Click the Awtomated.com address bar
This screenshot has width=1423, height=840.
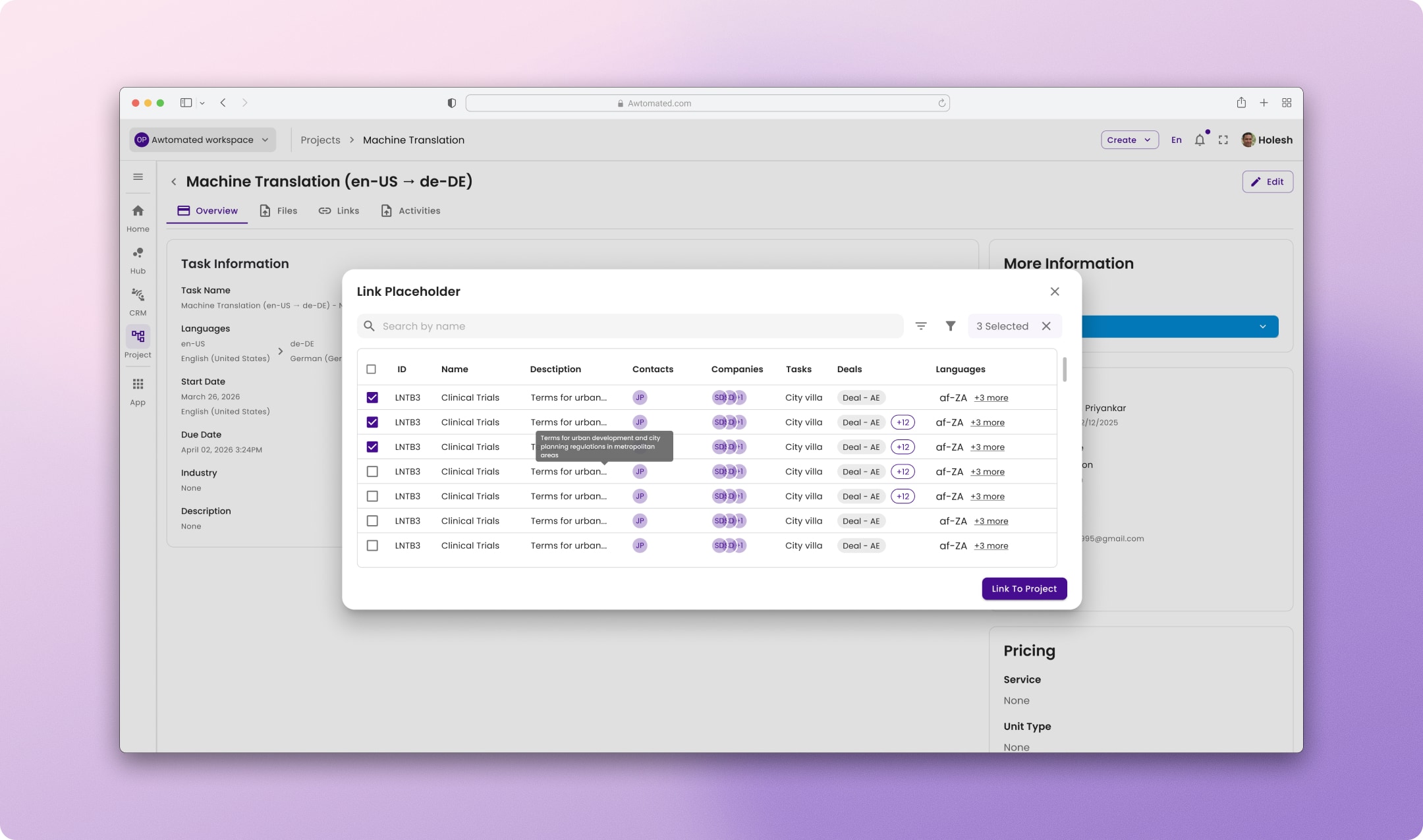pyautogui.click(x=708, y=103)
